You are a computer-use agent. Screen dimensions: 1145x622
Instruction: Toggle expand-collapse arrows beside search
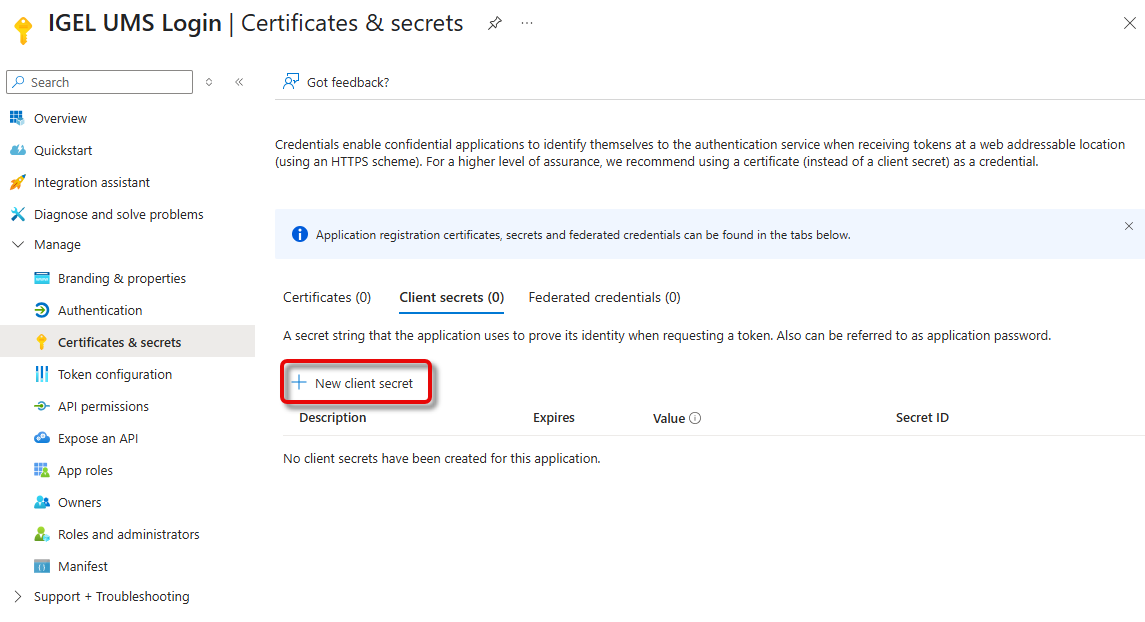pyautogui.click(x=209, y=82)
